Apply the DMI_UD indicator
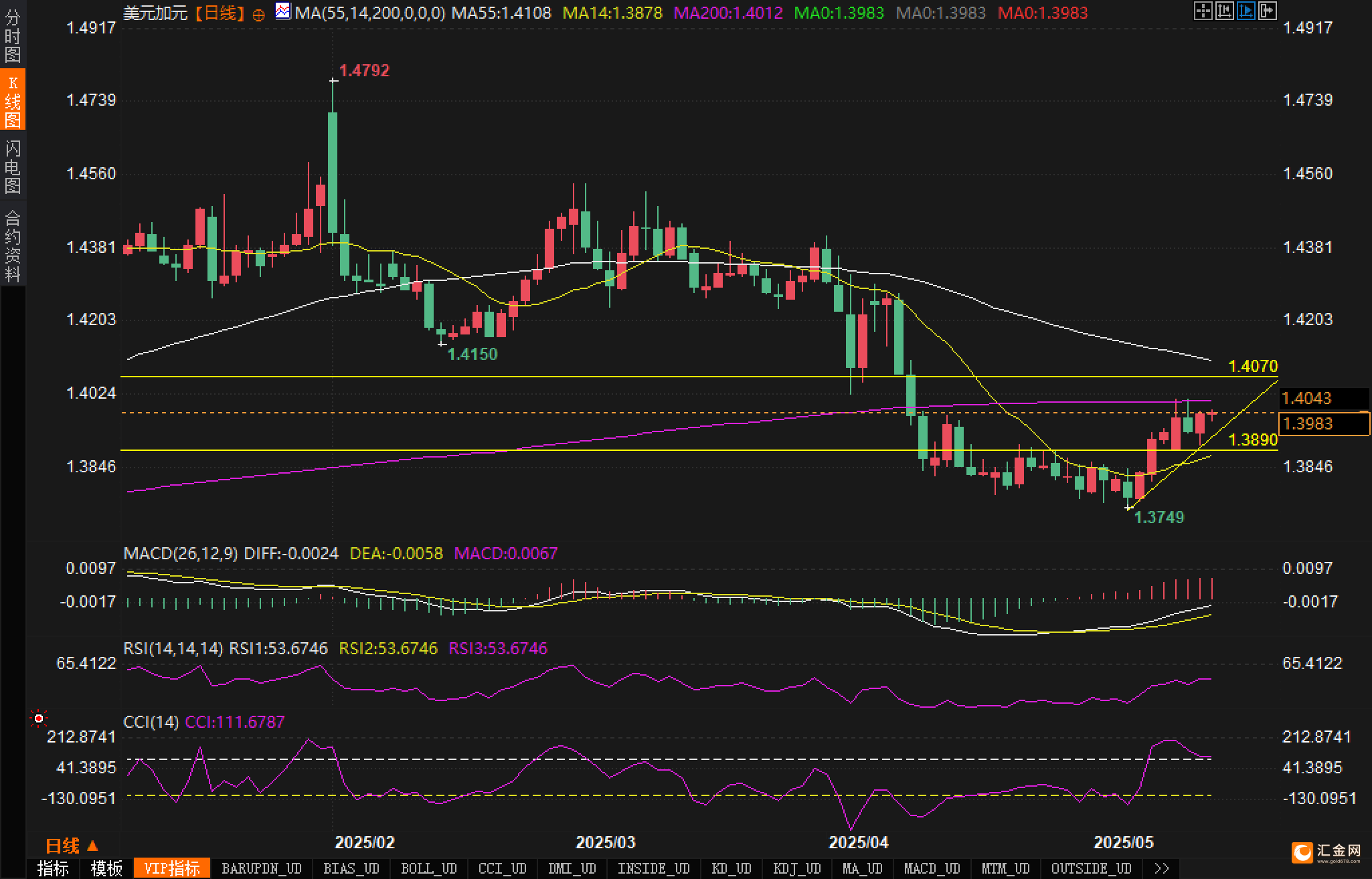 572,868
